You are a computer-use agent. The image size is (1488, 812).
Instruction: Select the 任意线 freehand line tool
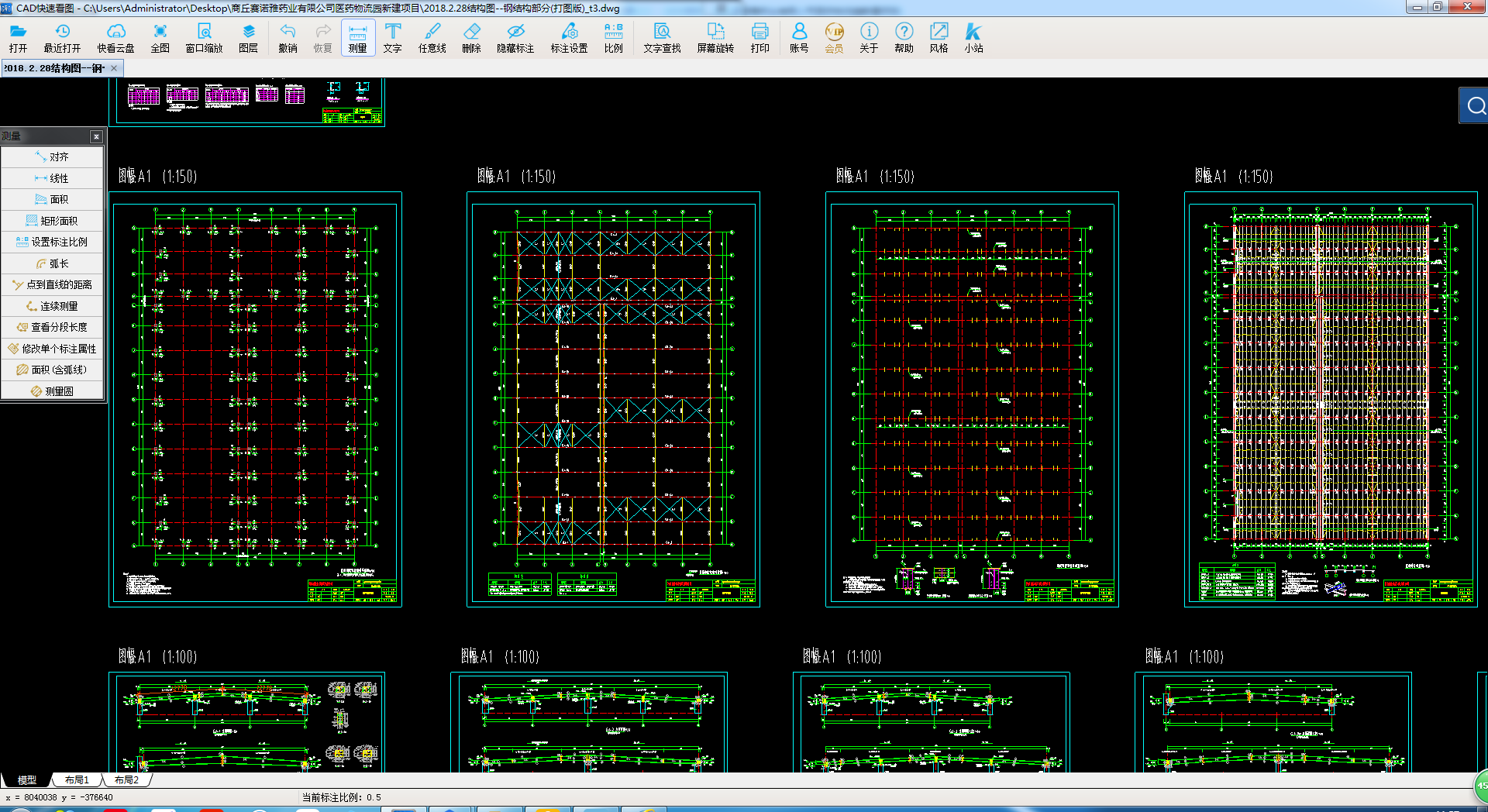pos(432,38)
